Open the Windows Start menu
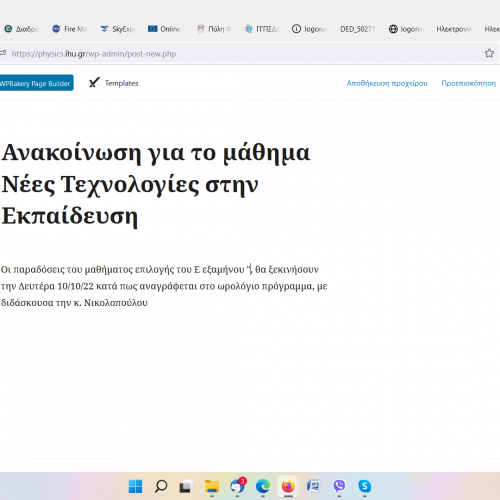Screen dimensions: 500x500 point(135,486)
